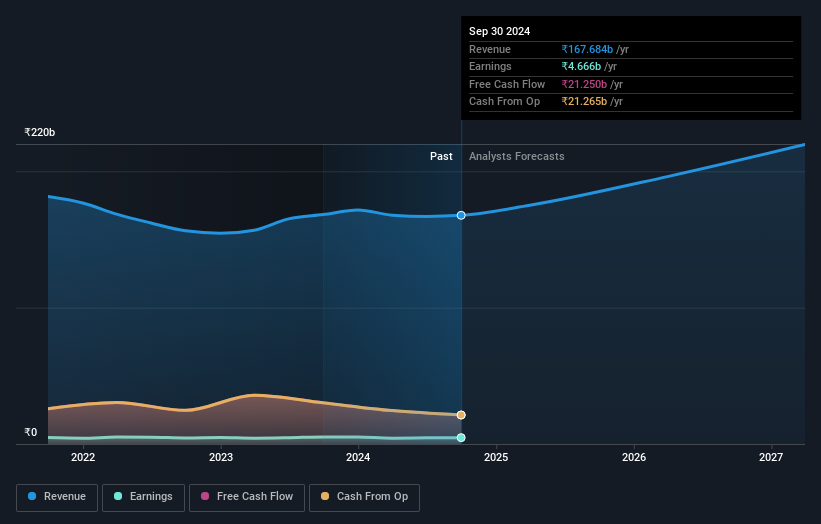The image size is (821, 524).
Task: Click the ₹21.250b free cash flow value
Action: (x=584, y=84)
